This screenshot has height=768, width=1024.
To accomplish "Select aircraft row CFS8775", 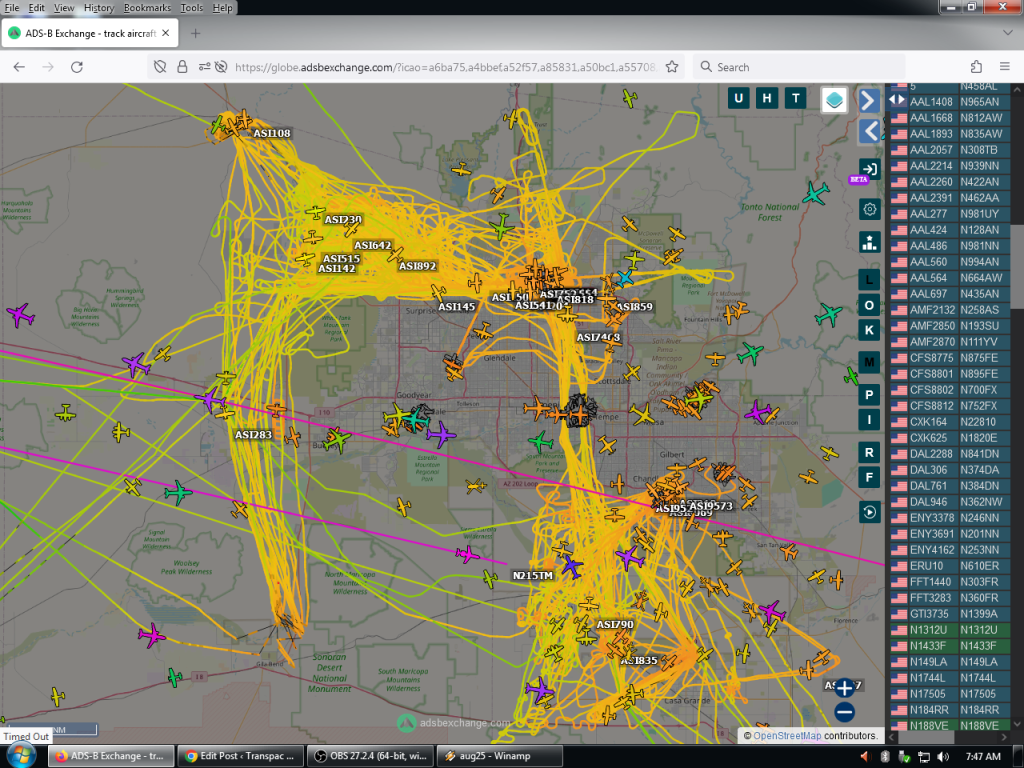I will [x=950, y=358].
